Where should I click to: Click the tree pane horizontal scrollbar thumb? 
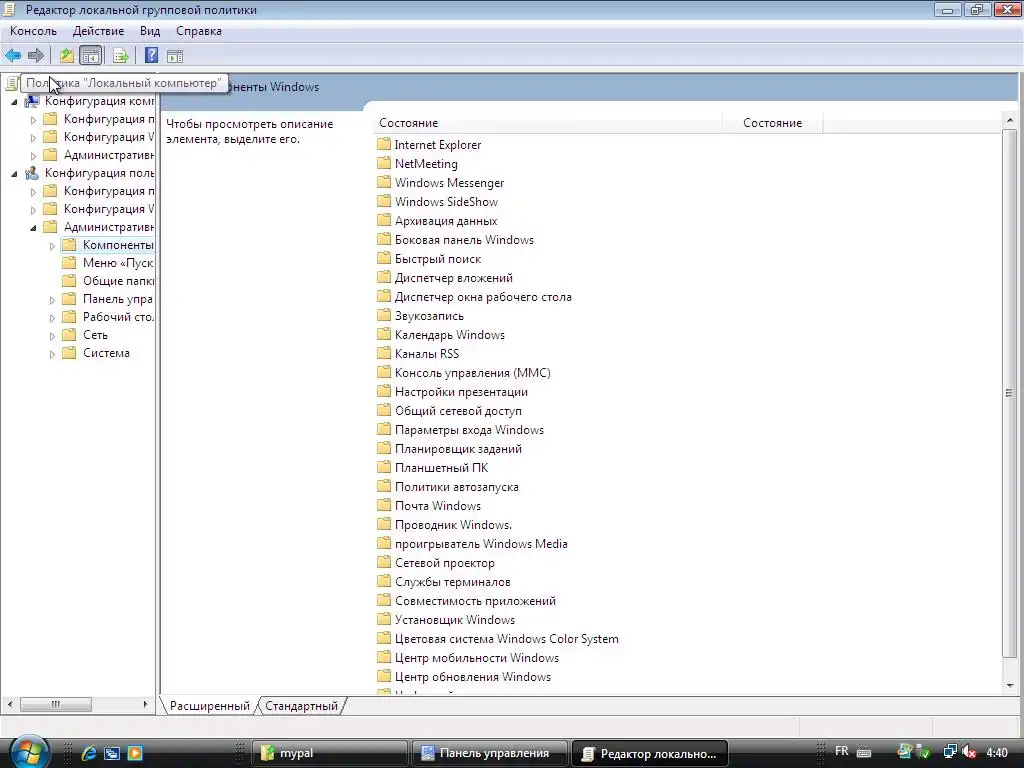click(x=56, y=704)
